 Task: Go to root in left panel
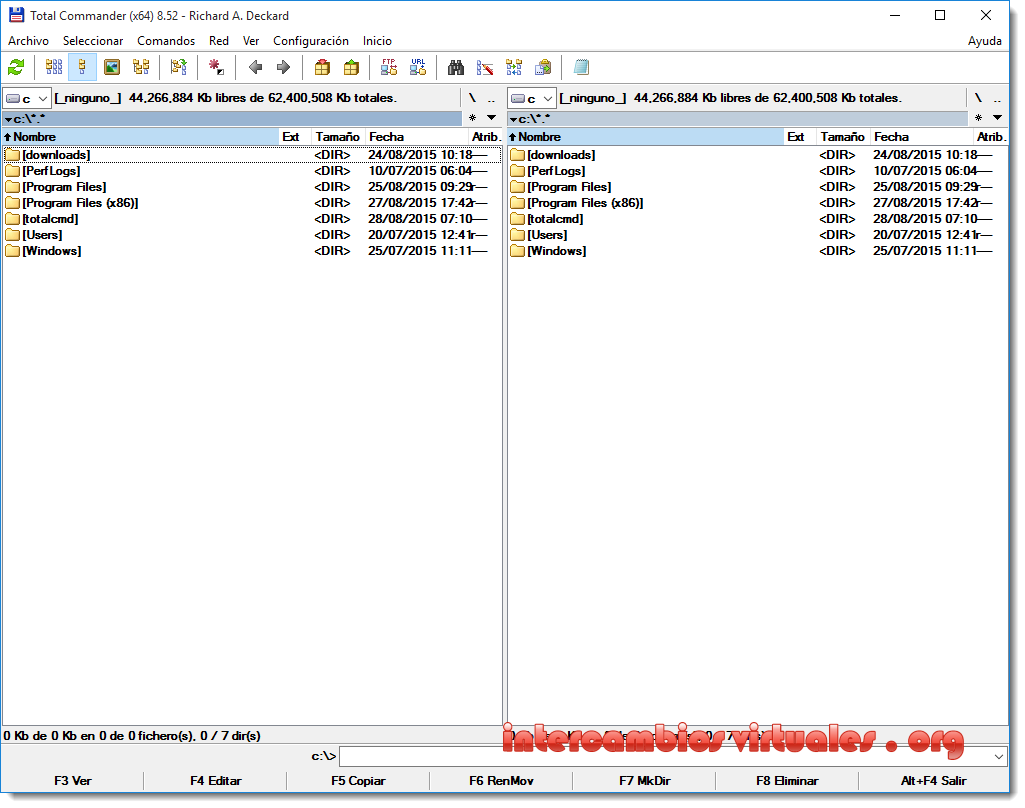(472, 98)
